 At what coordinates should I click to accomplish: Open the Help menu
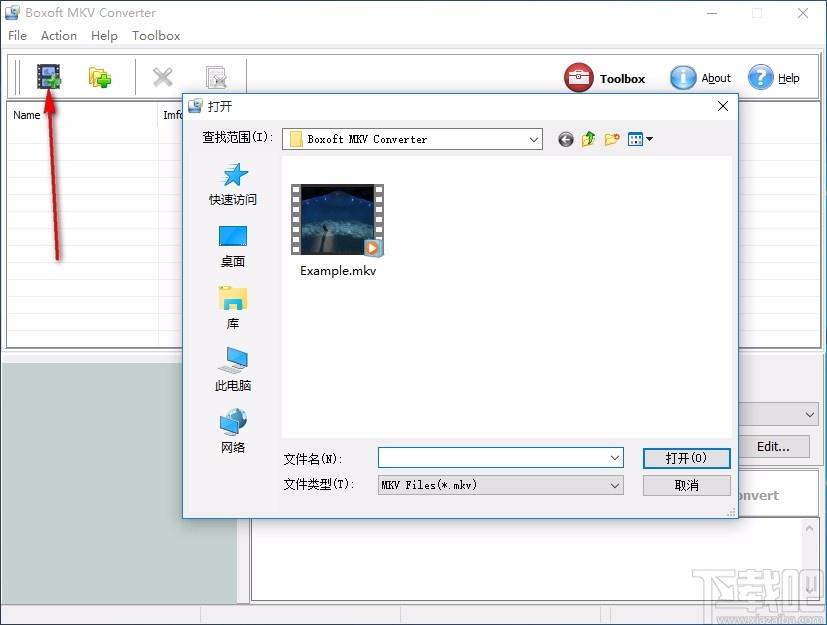pos(104,35)
